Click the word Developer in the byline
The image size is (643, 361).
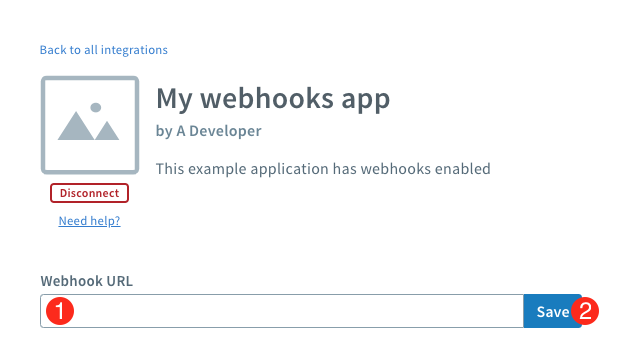(x=225, y=131)
